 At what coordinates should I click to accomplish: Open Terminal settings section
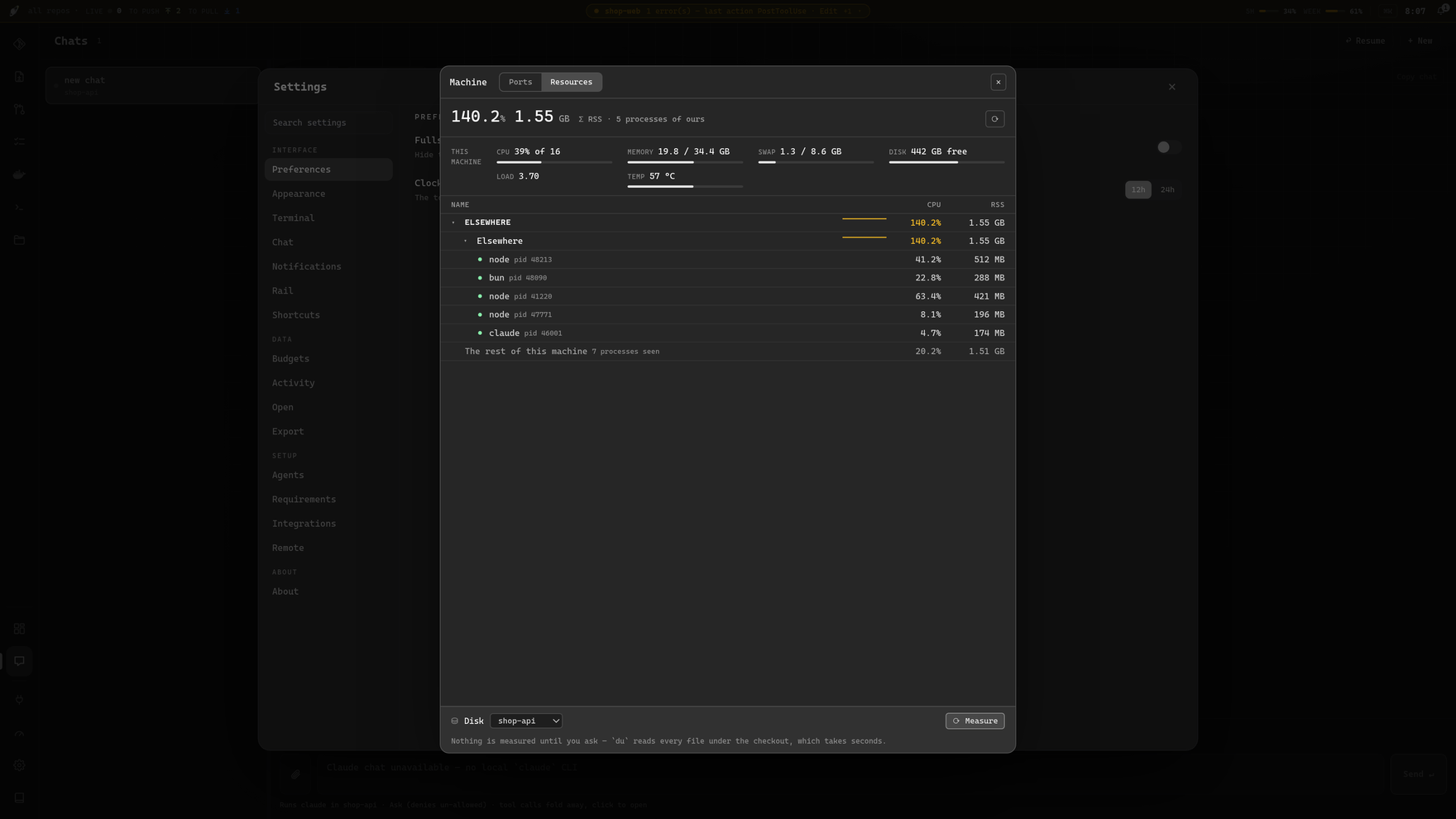click(x=328, y=218)
